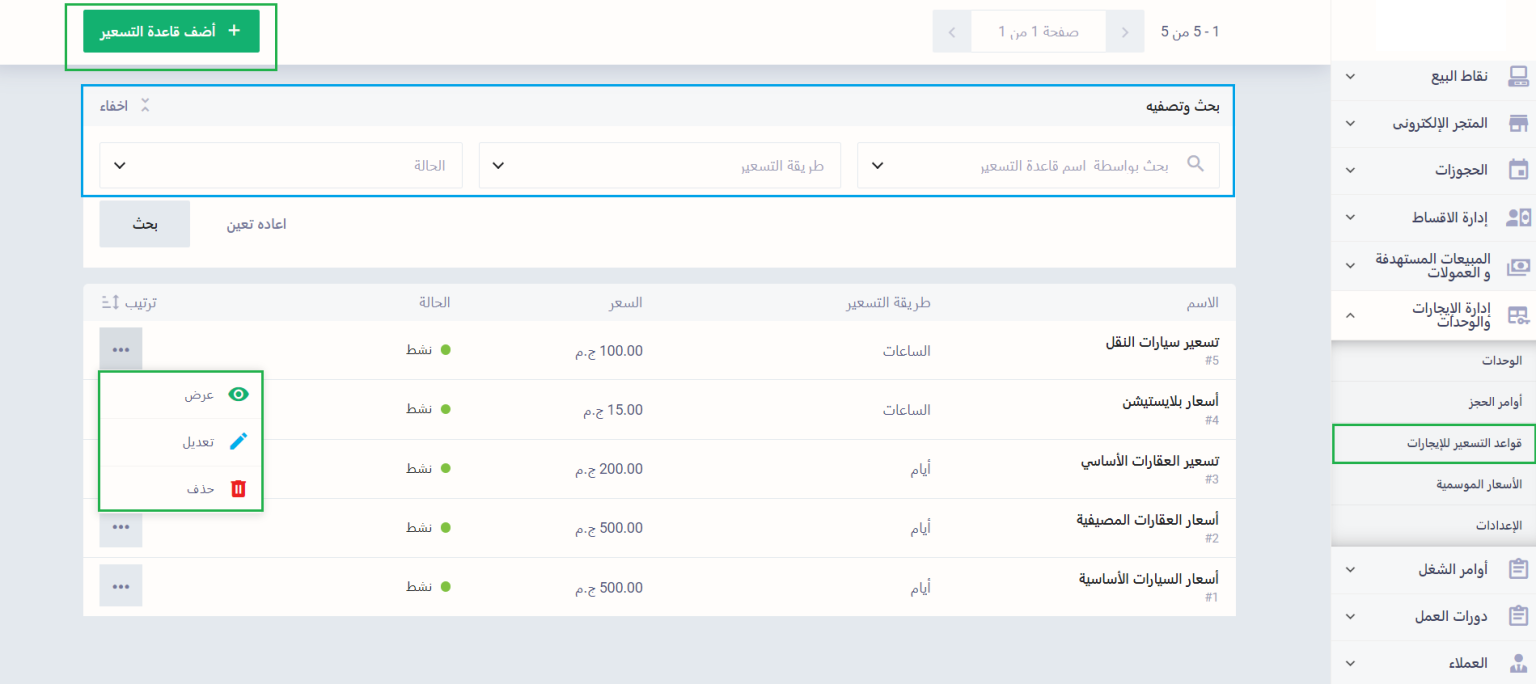Open the actions menu for rule #1
The height and width of the screenshot is (684, 1536).
click(x=121, y=586)
